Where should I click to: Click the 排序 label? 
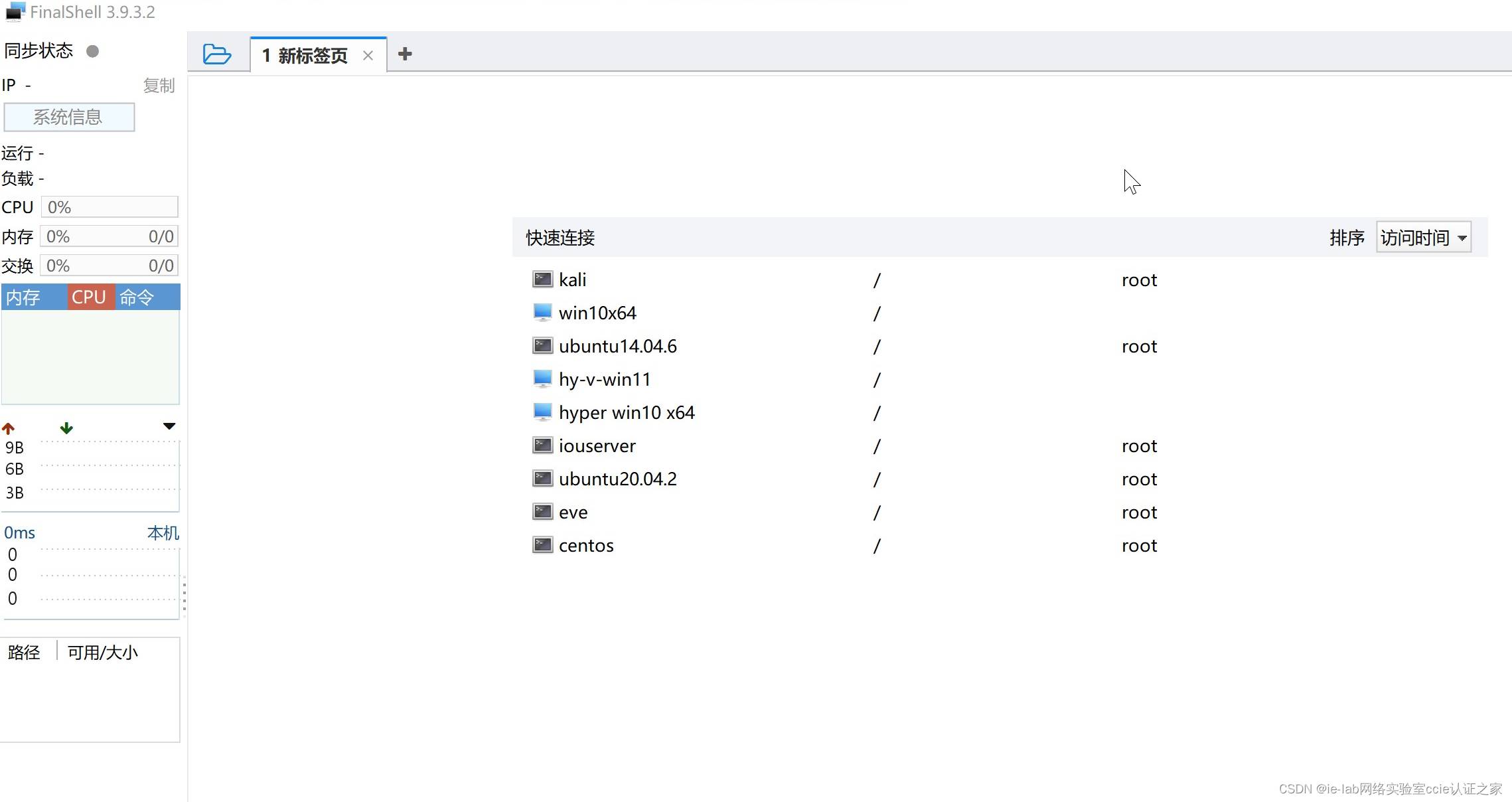click(1347, 238)
